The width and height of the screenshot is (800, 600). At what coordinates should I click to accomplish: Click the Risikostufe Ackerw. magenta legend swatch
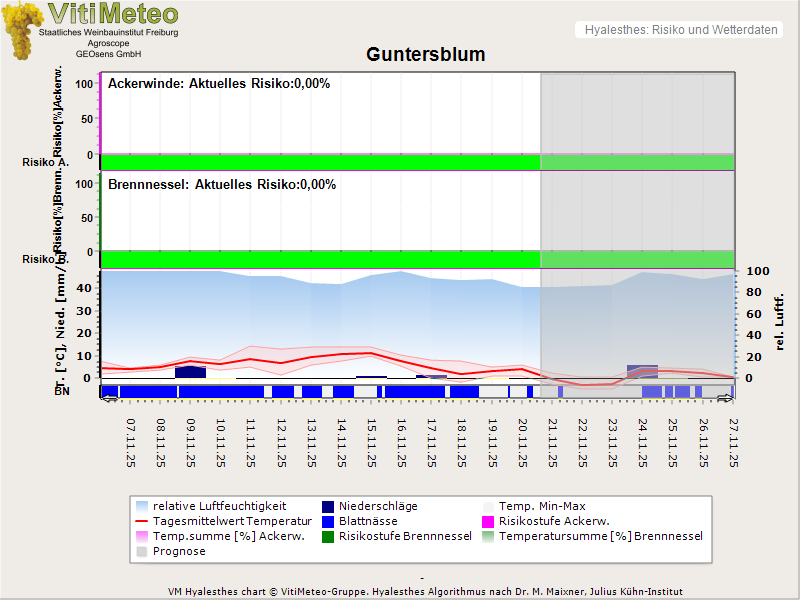pyautogui.click(x=489, y=521)
